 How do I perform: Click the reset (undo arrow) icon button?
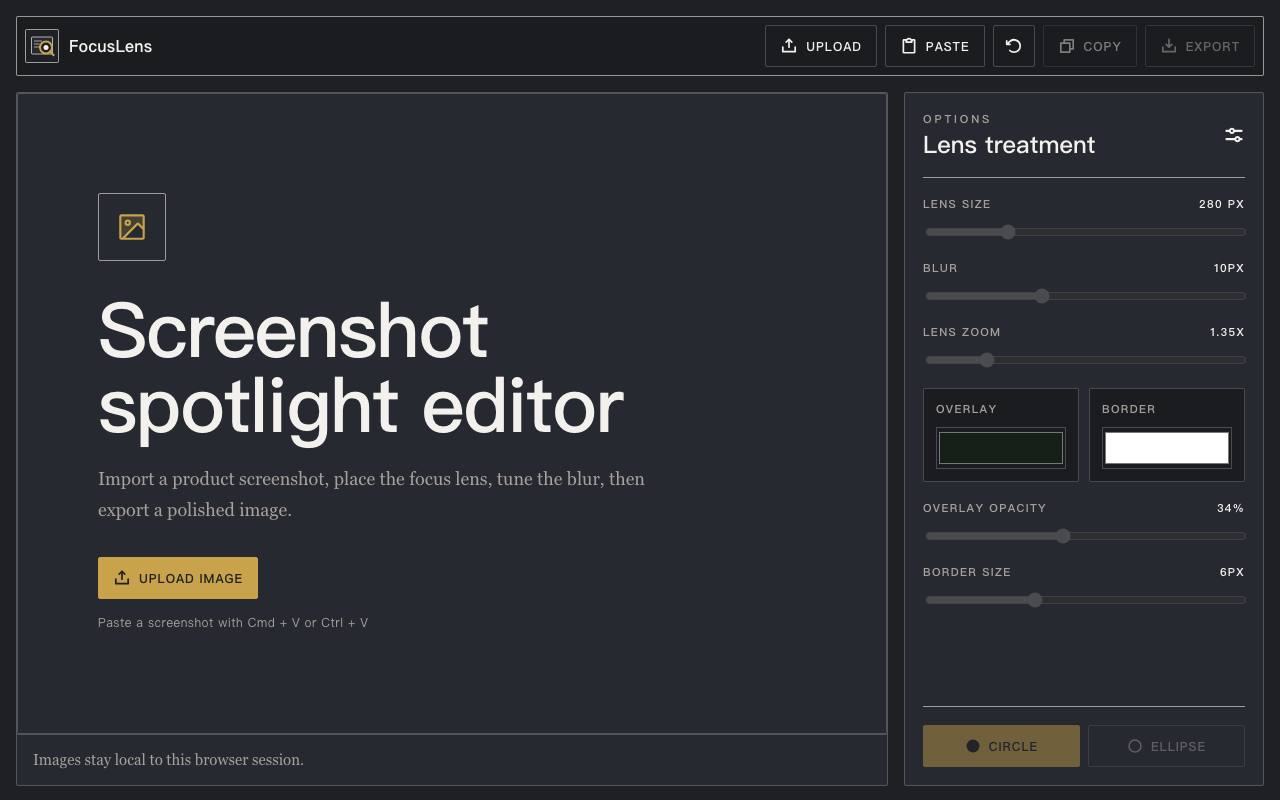[x=1014, y=46]
